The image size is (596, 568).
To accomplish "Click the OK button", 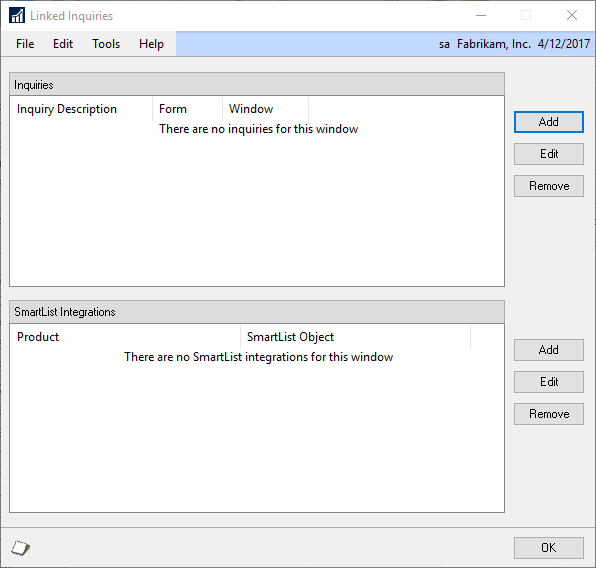I will coord(548,548).
